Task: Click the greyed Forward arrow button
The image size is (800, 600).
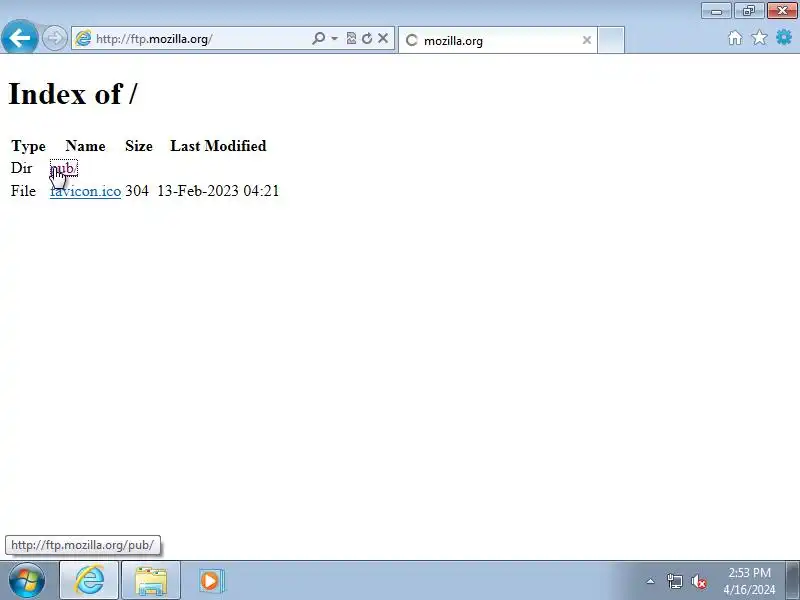Action: tap(54, 38)
